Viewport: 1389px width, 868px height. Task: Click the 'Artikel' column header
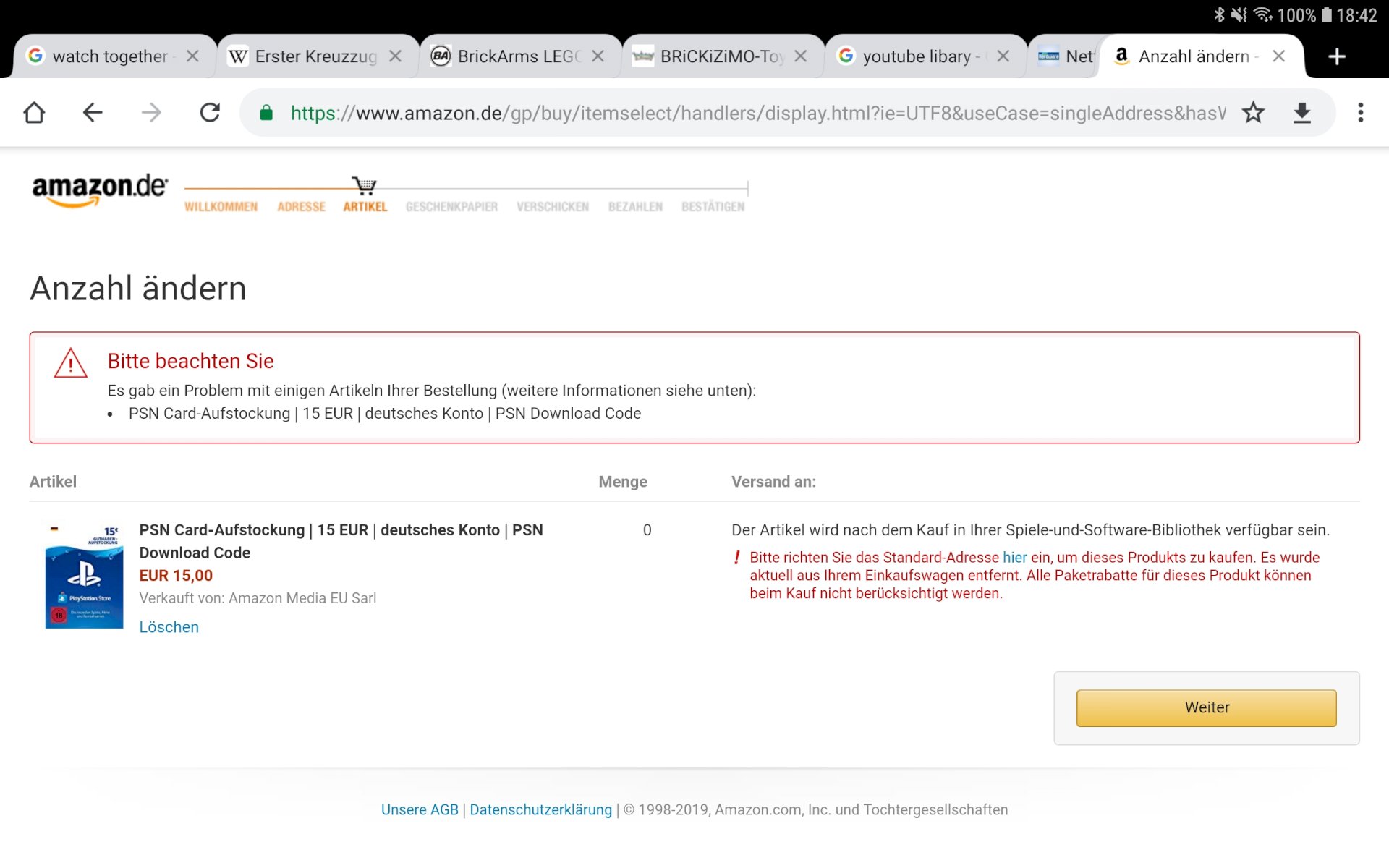tap(53, 482)
